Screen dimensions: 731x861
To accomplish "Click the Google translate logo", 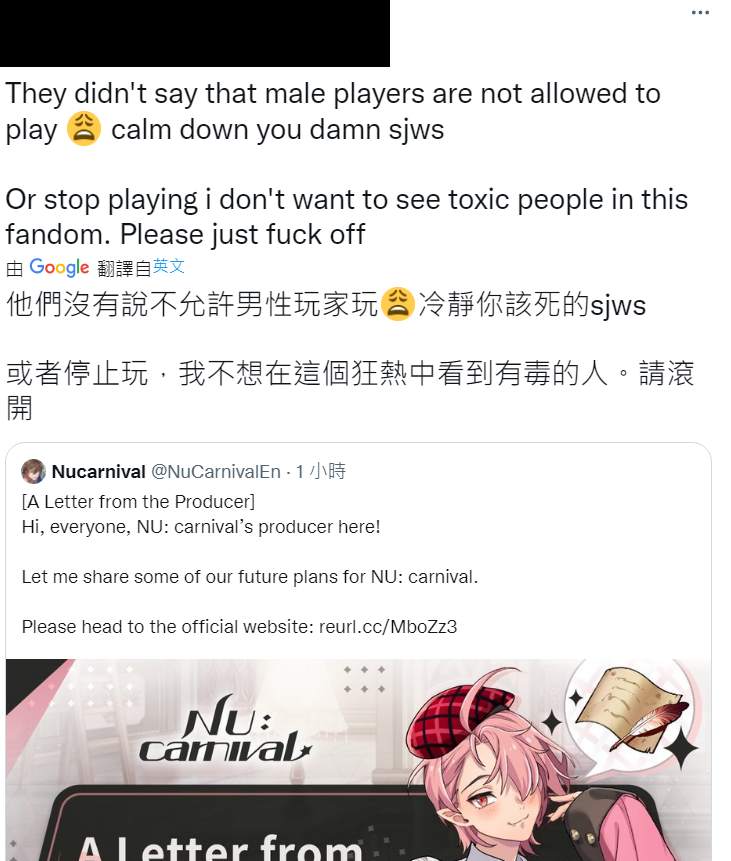I will click(59, 267).
